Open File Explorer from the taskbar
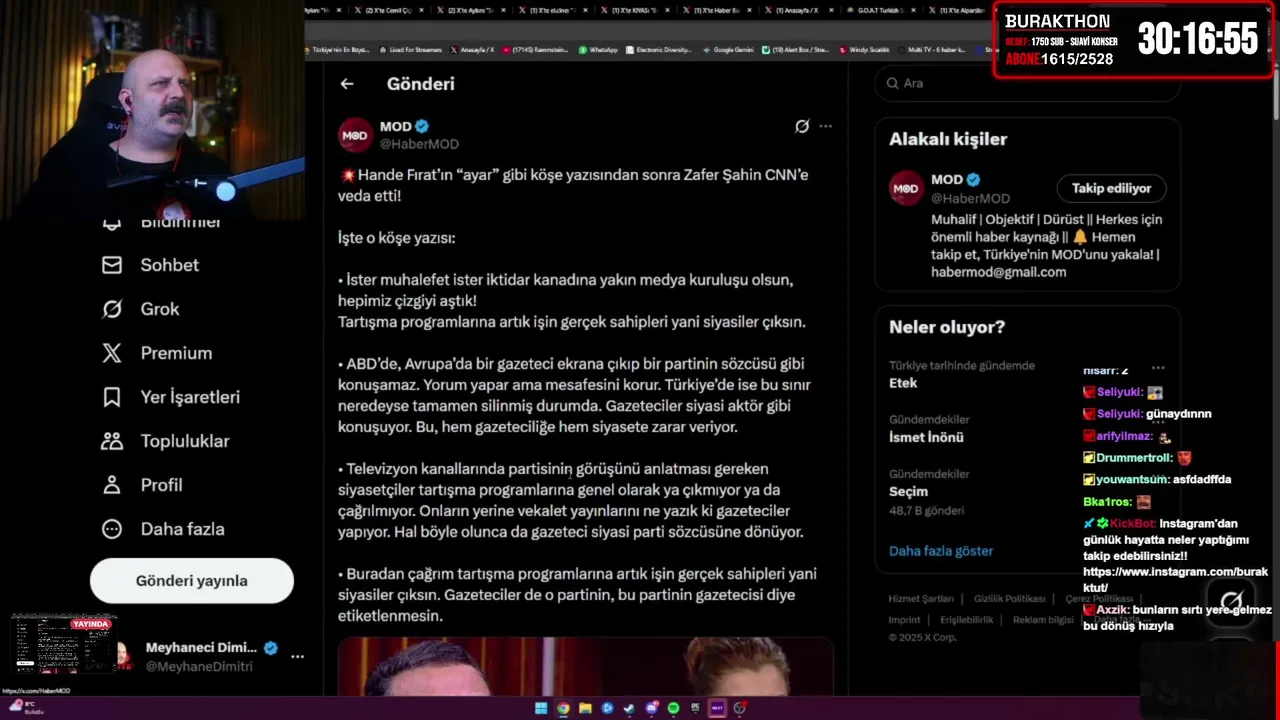This screenshot has width=1280, height=720. (585, 708)
